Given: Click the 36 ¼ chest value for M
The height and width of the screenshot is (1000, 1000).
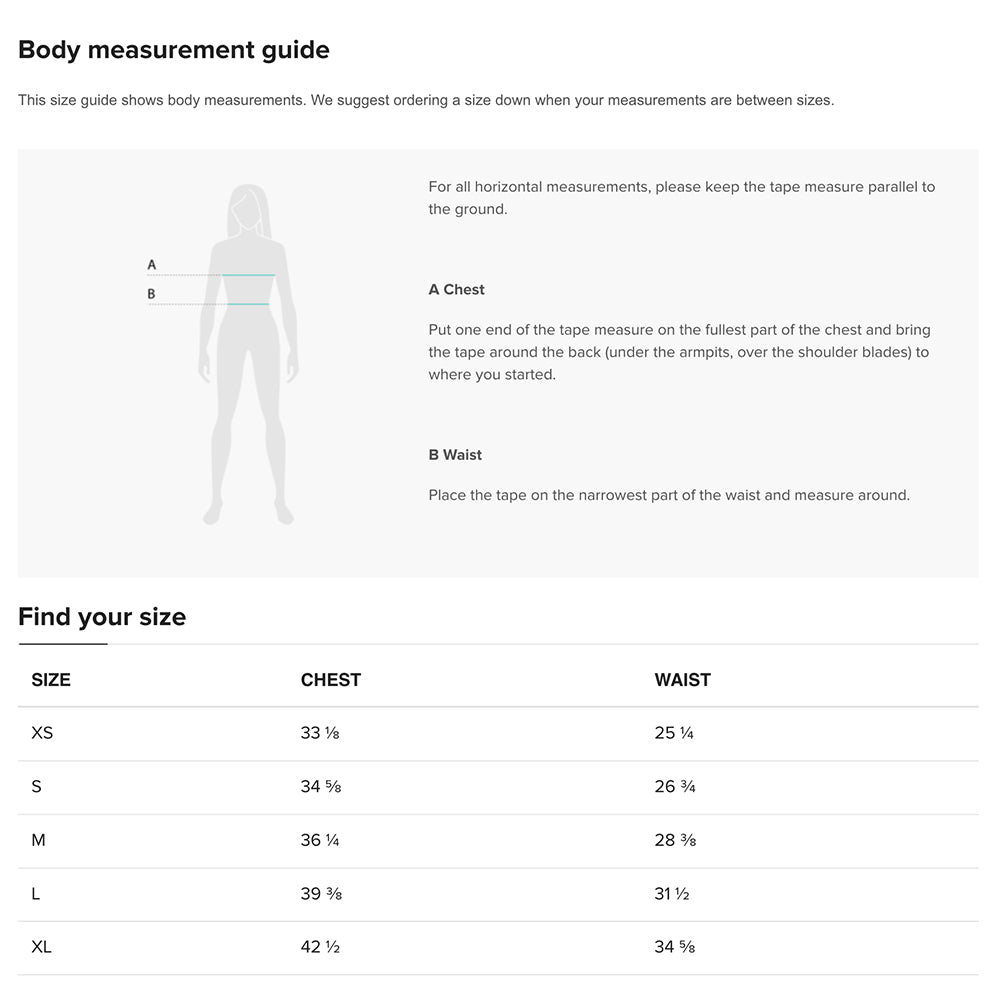Looking at the screenshot, I should [x=320, y=840].
